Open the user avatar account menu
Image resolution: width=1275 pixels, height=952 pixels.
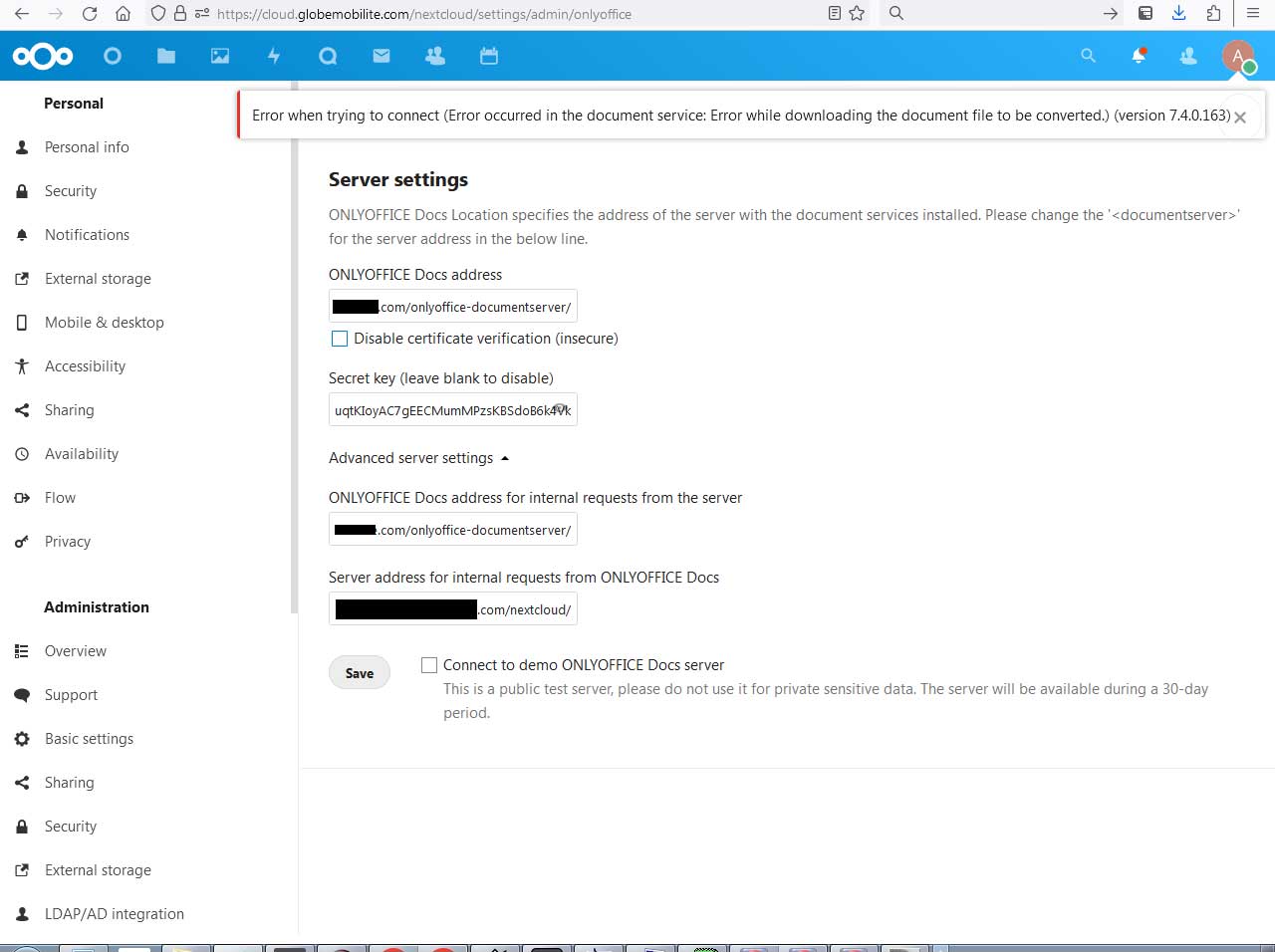click(x=1238, y=56)
